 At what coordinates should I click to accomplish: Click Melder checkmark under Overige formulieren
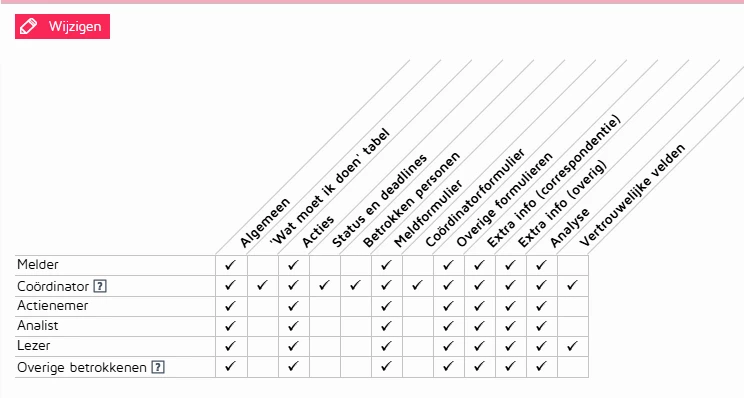pyautogui.click(x=448, y=265)
